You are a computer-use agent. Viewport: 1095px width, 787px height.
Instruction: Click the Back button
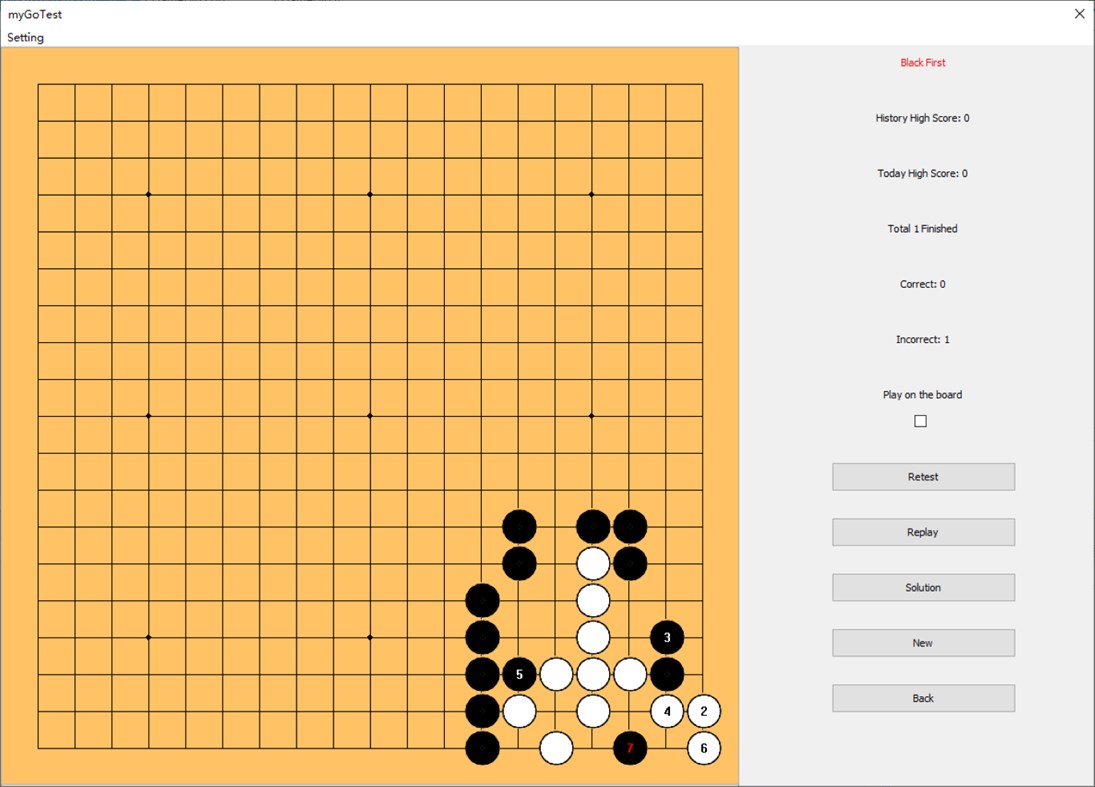[x=922, y=697]
